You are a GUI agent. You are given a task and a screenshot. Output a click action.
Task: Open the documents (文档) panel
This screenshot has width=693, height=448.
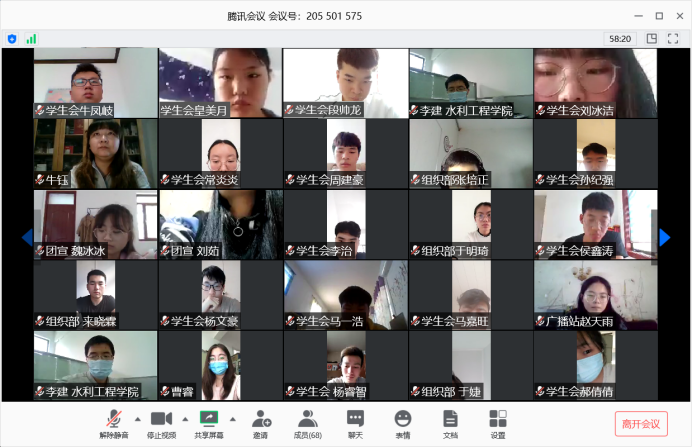click(450, 423)
